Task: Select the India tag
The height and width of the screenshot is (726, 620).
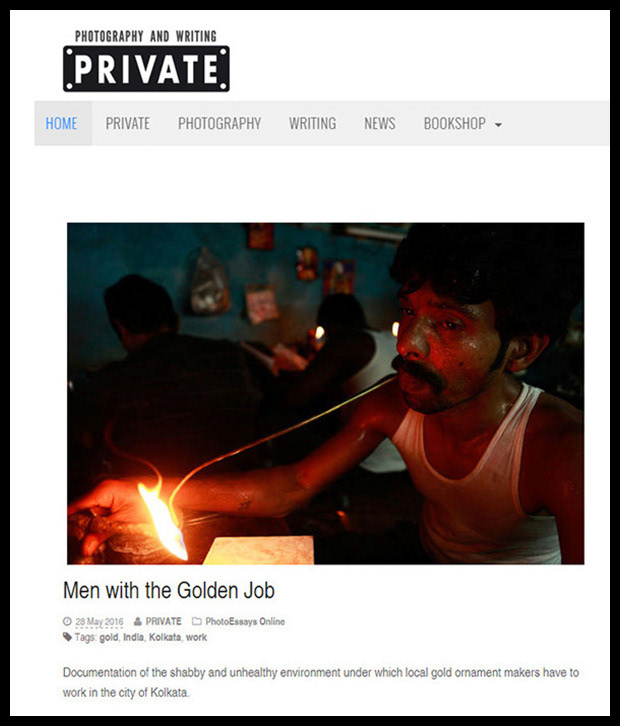Action: (133, 637)
